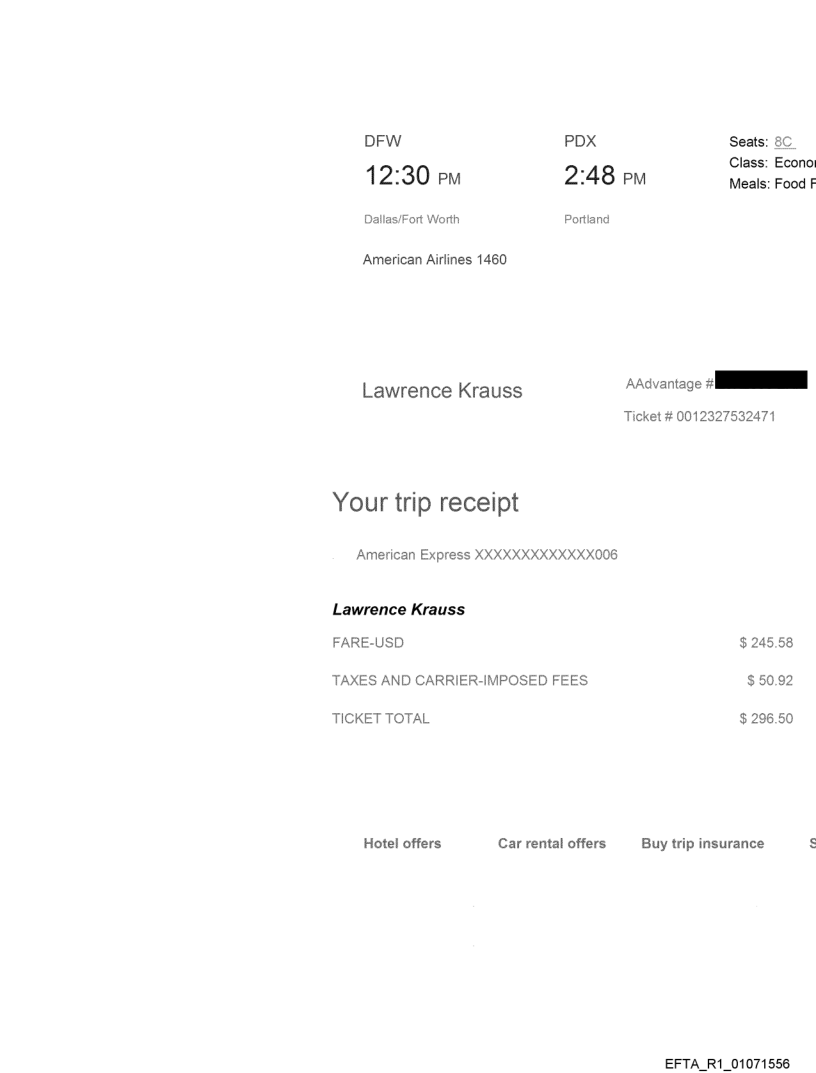Click the 12:30 PM departure time
Screen dimensions: 816x1073
pyautogui.click(x=411, y=178)
